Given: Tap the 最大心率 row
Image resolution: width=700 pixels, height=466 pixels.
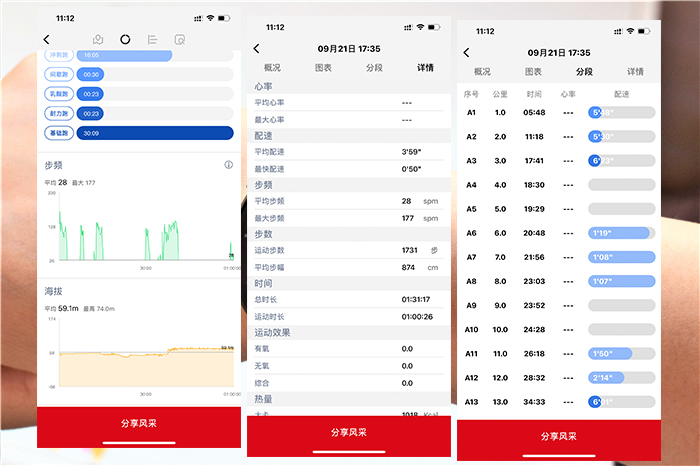Looking at the screenshot, I should pos(349,120).
